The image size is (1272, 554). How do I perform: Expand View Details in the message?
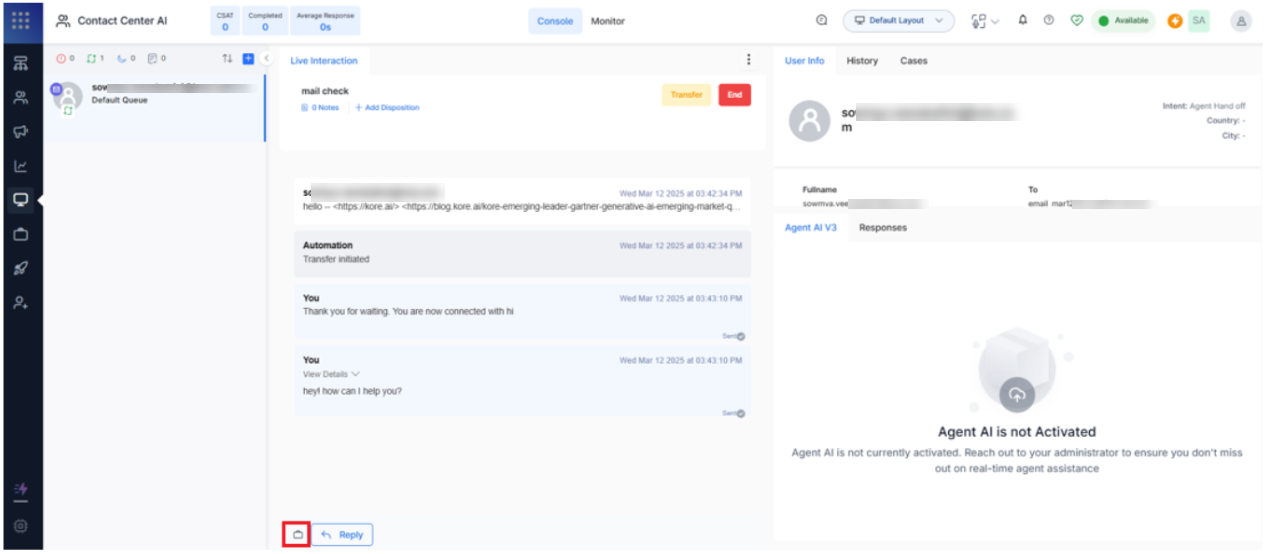[330, 374]
